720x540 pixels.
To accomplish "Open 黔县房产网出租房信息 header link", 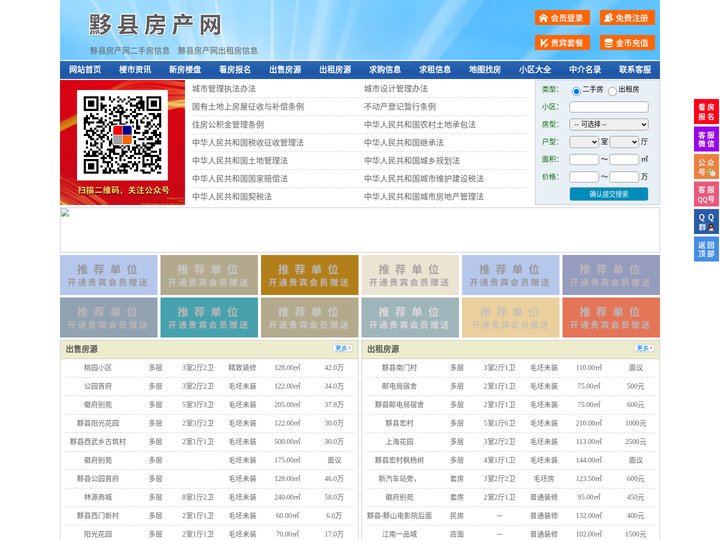I will pos(218,51).
